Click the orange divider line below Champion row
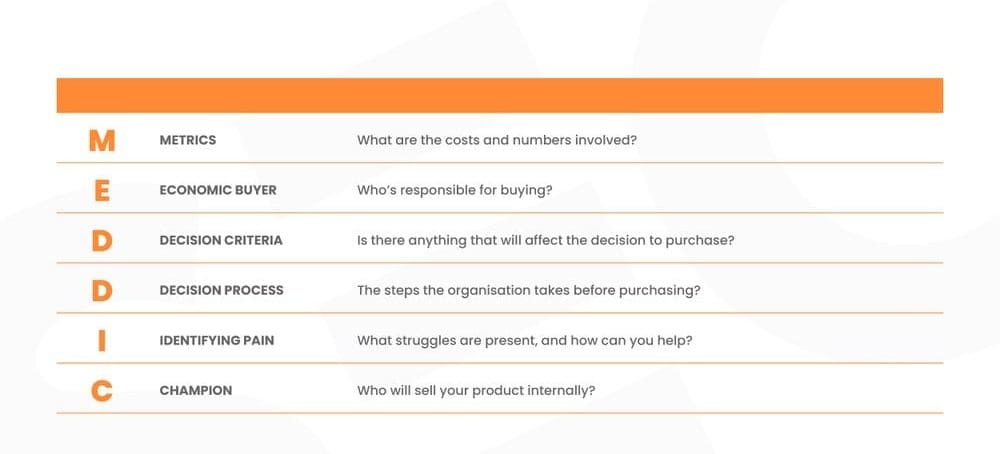 pos(500,413)
